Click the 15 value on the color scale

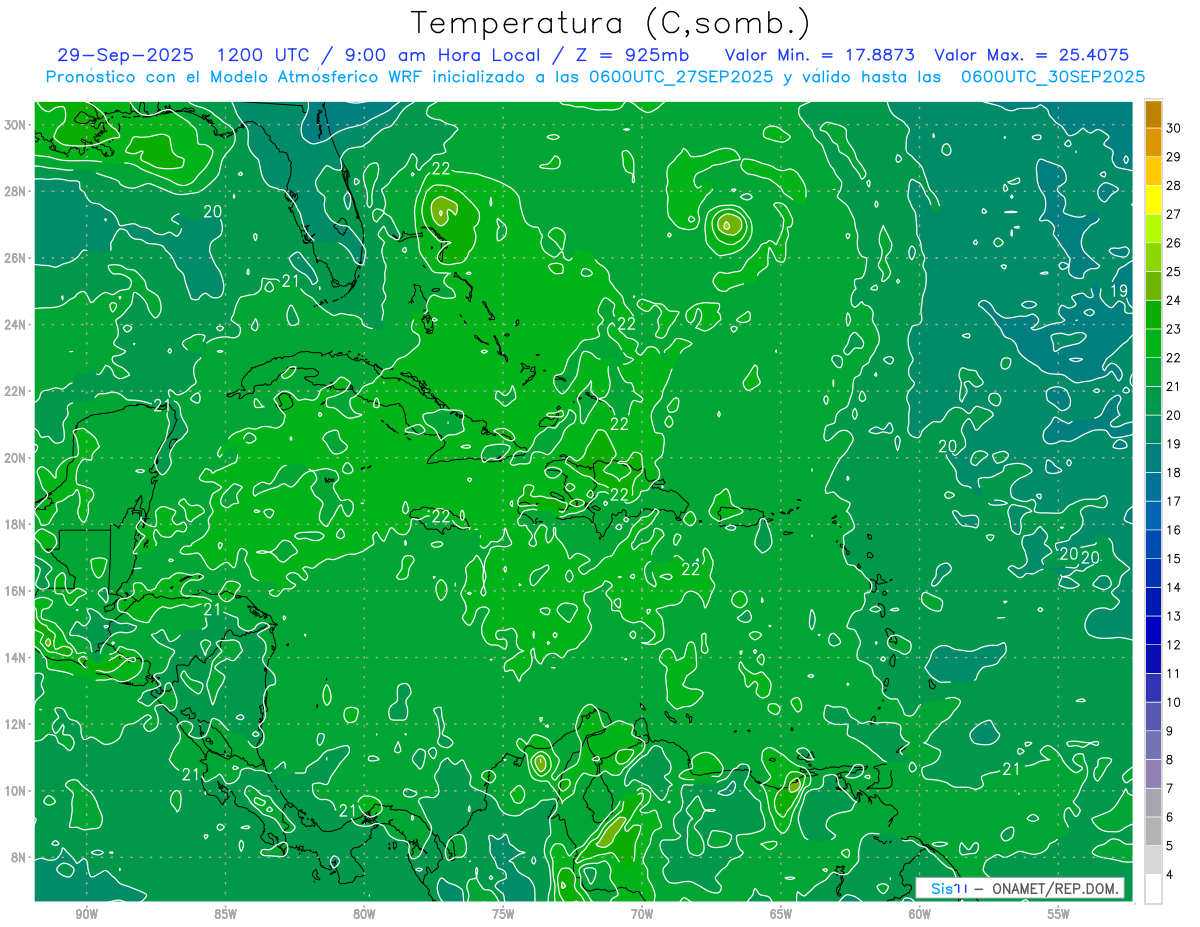pos(1174,558)
